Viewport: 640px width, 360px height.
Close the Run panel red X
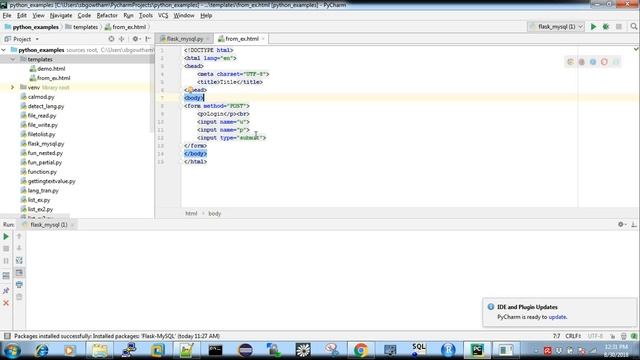(6, 303)
